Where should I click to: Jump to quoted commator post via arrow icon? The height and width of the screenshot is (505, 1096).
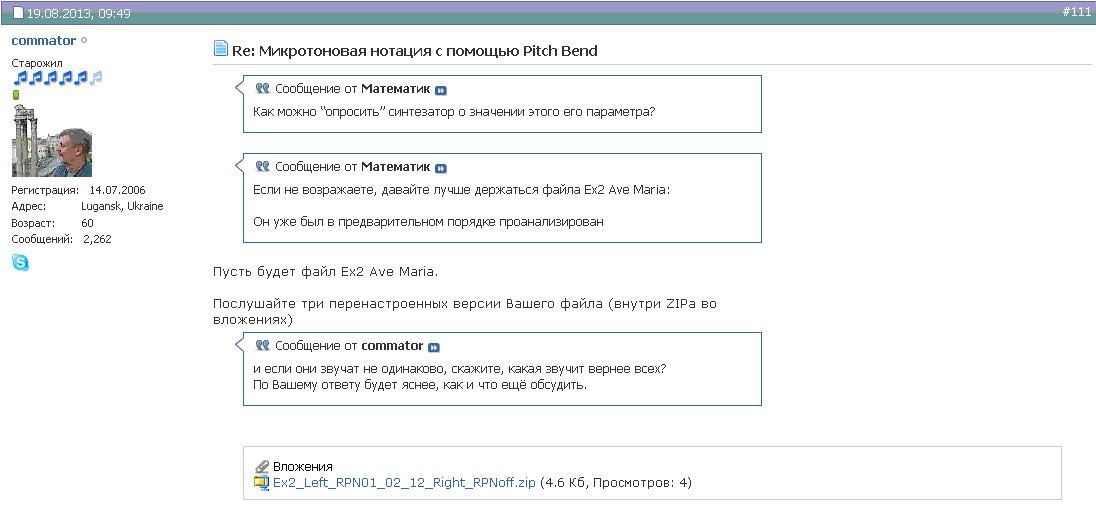[x=434, y=347]
